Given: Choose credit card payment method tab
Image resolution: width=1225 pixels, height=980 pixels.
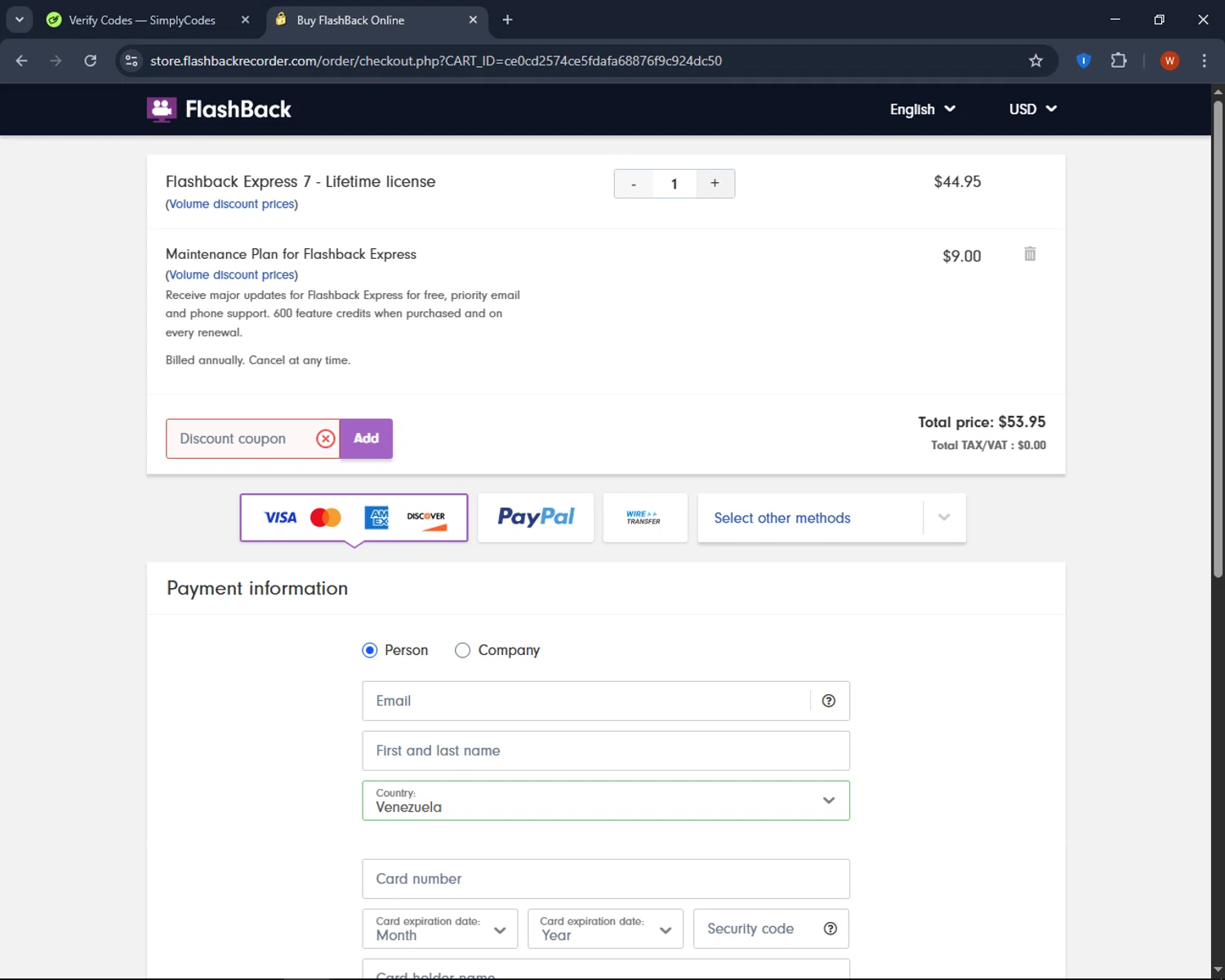Looking at the screenshot, I should [354, 518].
